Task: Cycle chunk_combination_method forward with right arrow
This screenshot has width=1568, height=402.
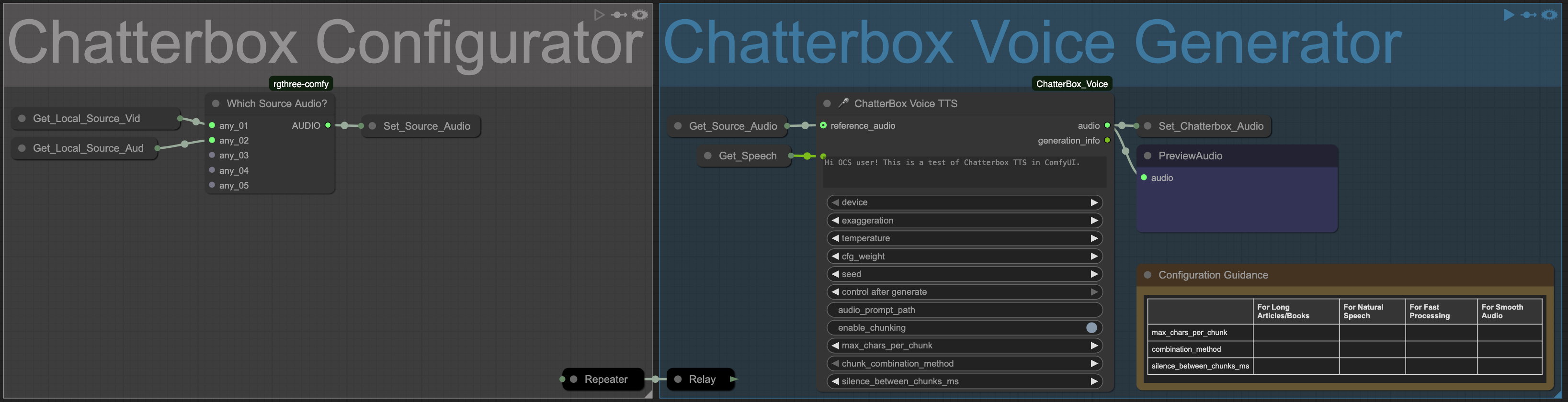Action: tap(1094, 364)
